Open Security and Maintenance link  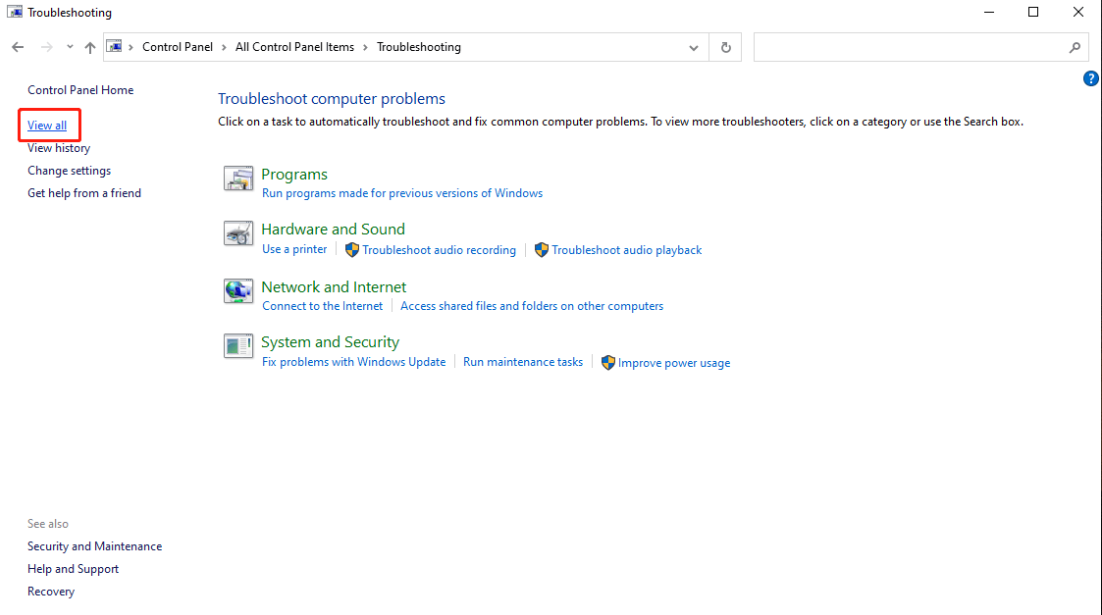tap(95, 547)
